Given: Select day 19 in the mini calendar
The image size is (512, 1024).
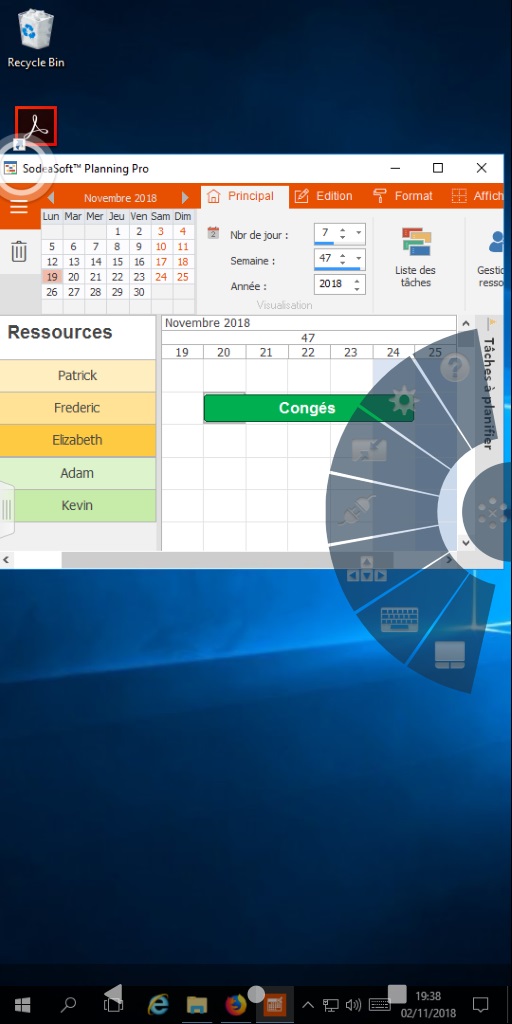Looking at the screenshot, I should pyautogui.click(x=52, y=277).
